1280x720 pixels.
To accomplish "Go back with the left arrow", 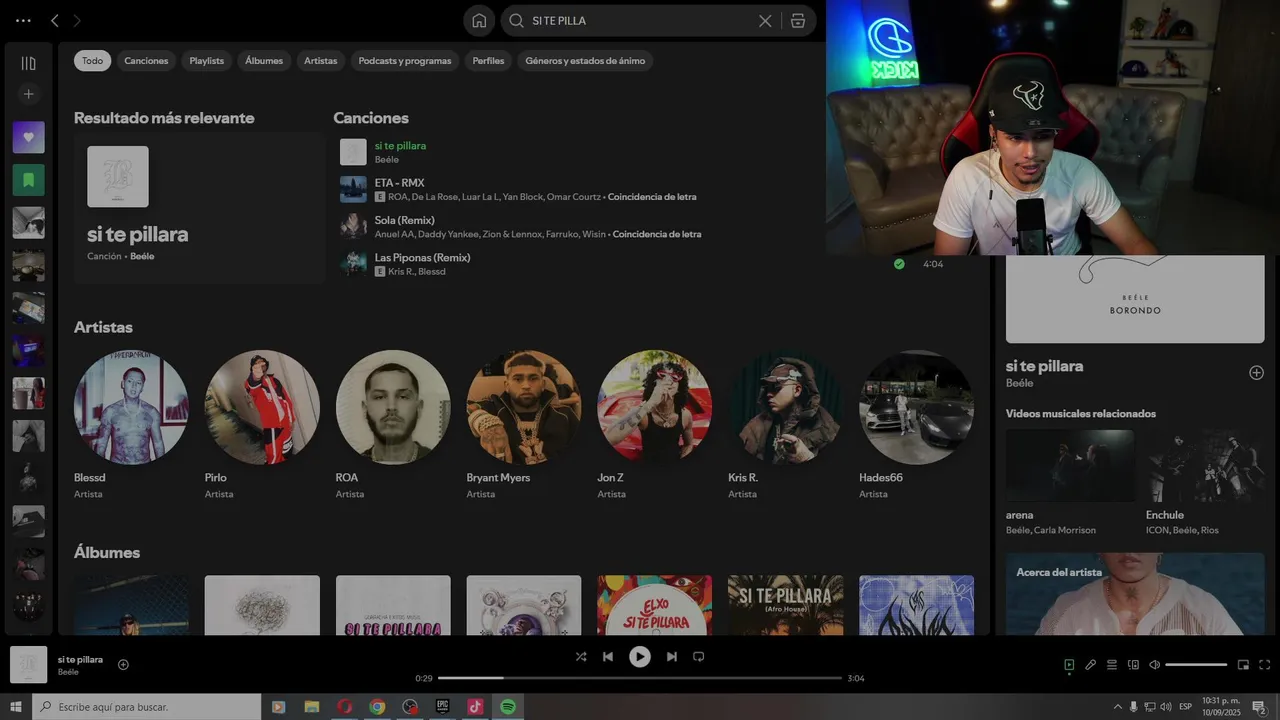I will (55, 20).
